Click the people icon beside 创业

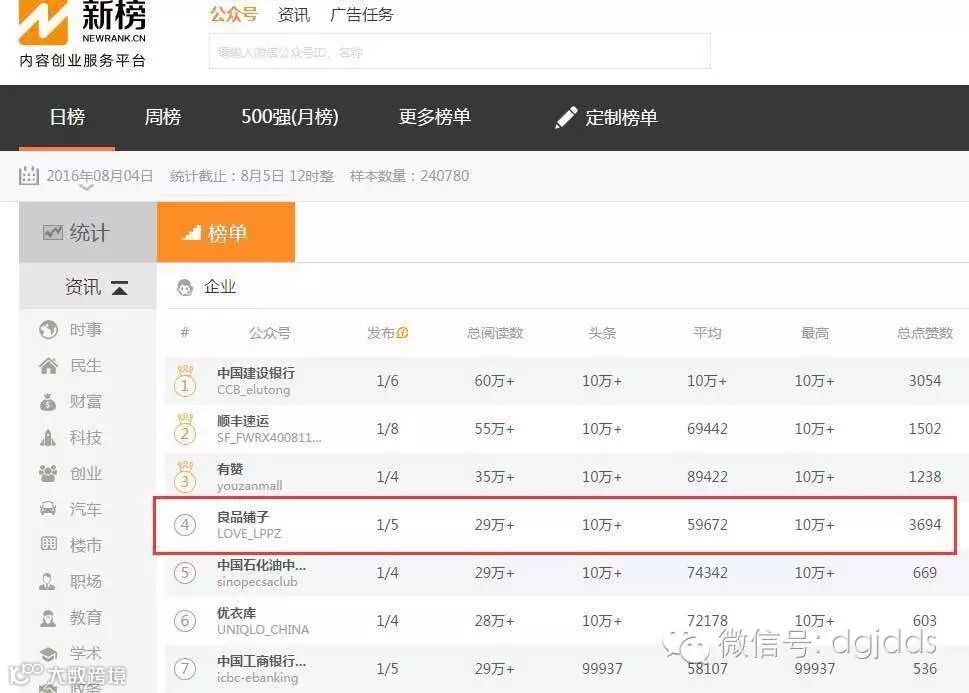(x=48, y=474)
